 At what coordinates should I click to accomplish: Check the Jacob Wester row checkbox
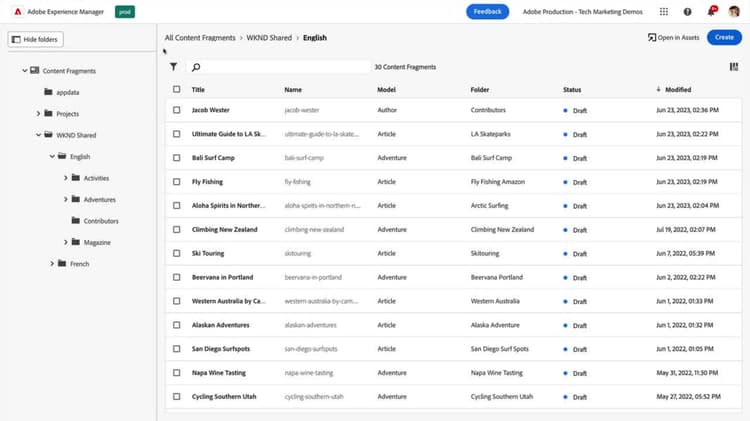(176, 110)
